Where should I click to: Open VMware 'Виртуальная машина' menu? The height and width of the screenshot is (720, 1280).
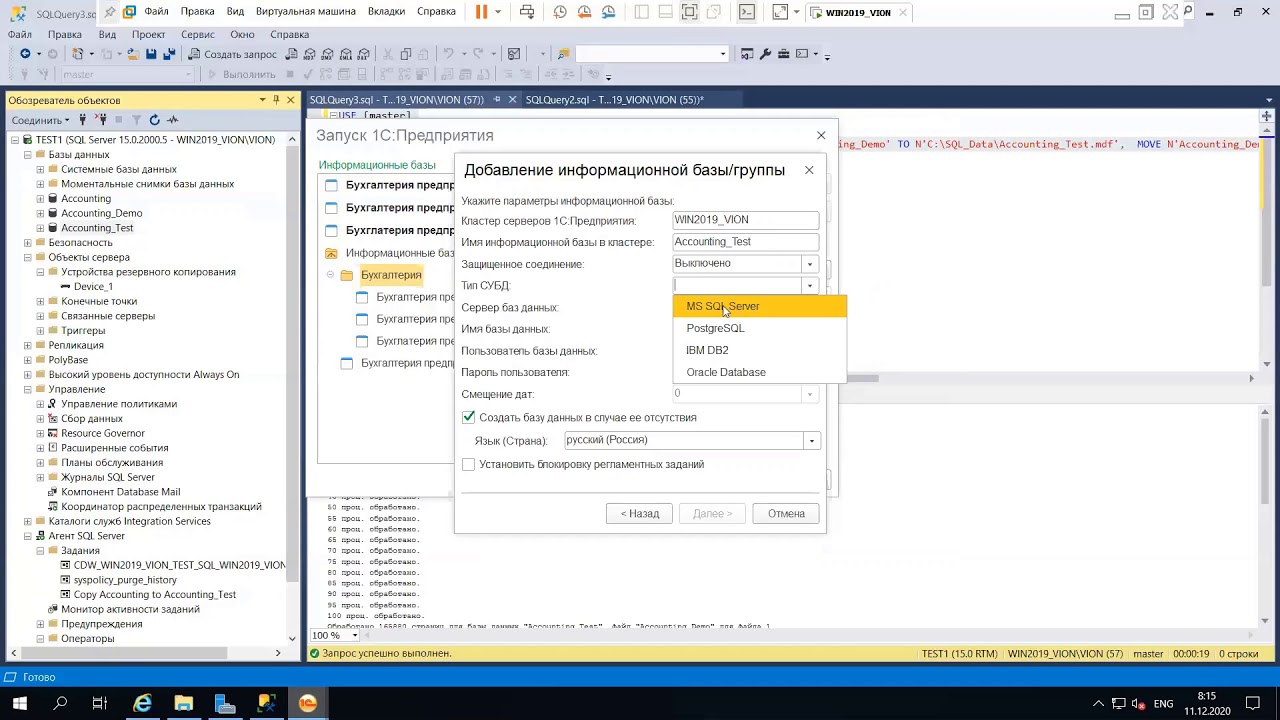coord(305,12)
